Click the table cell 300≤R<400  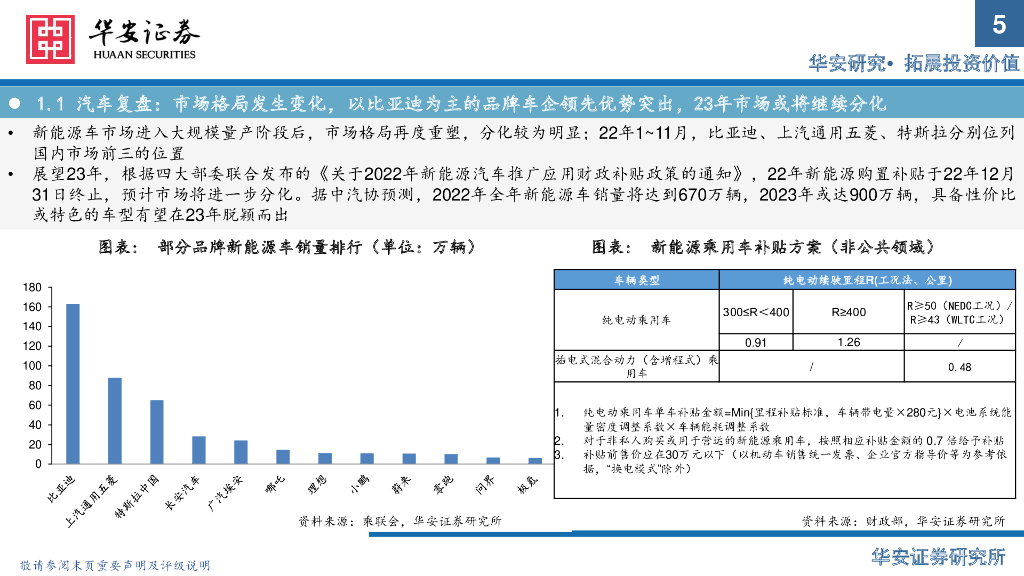pos(756,312)
